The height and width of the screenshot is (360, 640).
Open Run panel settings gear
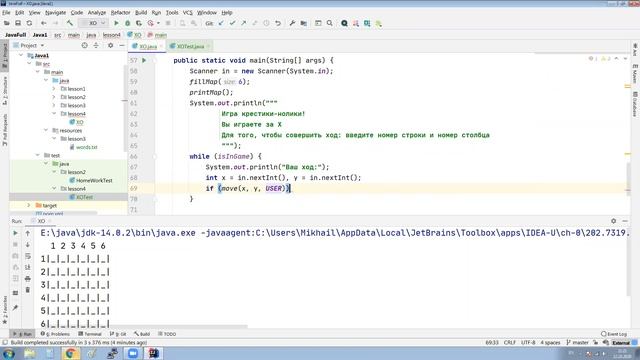(613, 221)
